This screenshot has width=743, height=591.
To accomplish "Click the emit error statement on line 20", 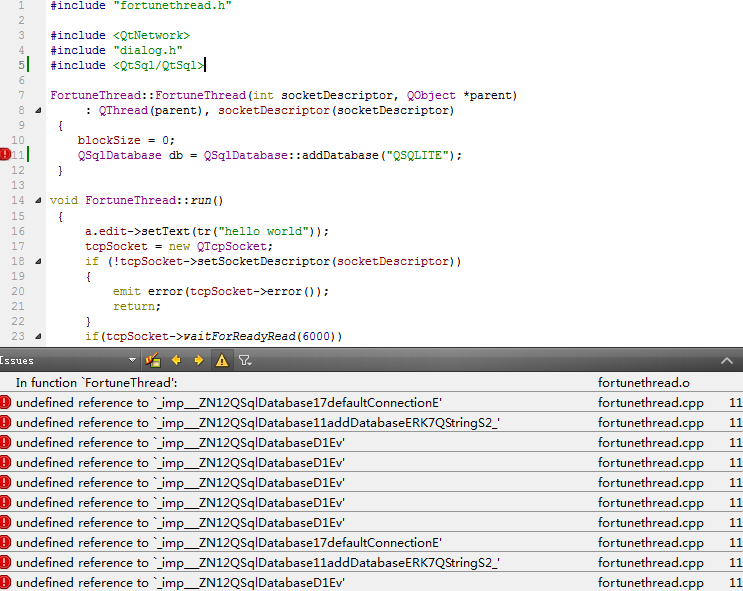I will pyautogui.click(x=221, y=291).
